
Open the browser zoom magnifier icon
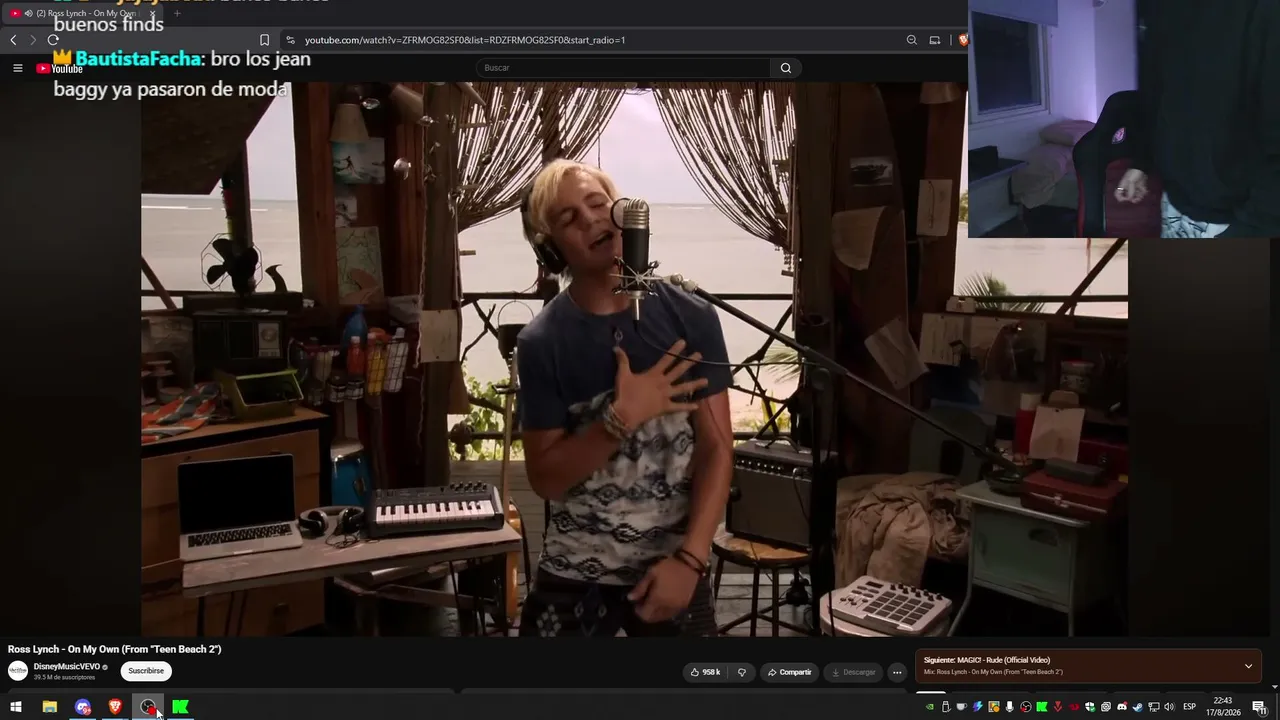(911, 40)
